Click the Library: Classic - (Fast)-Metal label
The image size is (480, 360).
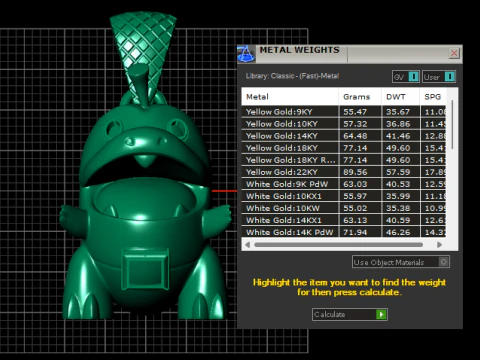292,76
